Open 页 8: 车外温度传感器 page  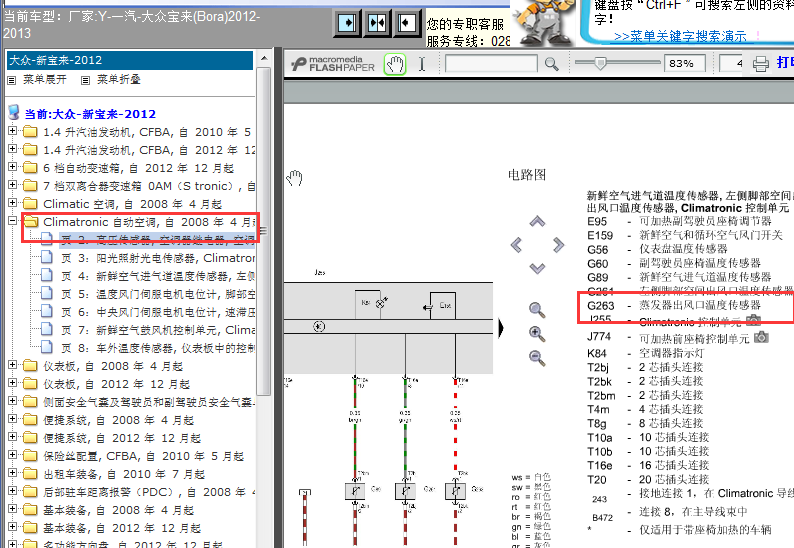click(157, 348)
